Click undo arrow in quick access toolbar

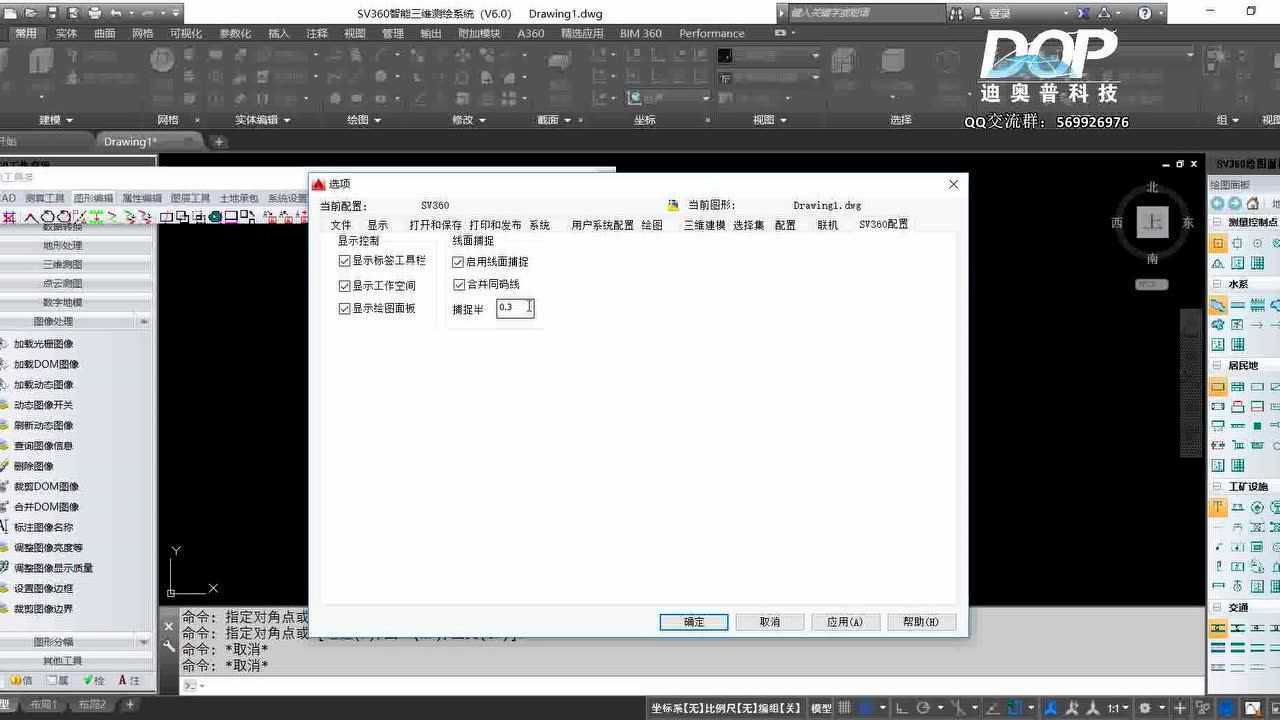(x=116, y=13)
